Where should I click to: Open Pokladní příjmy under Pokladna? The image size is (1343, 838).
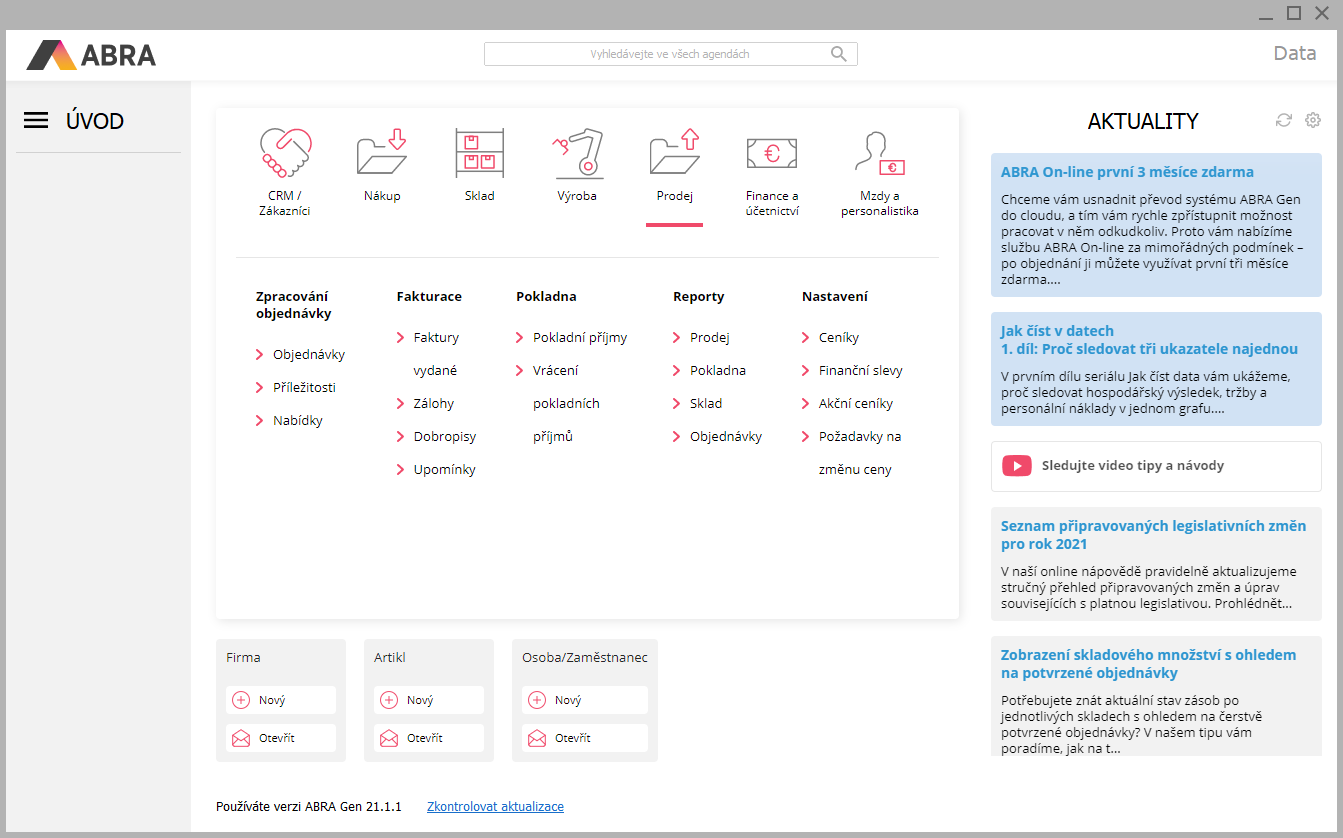click(x=579, y=338)
